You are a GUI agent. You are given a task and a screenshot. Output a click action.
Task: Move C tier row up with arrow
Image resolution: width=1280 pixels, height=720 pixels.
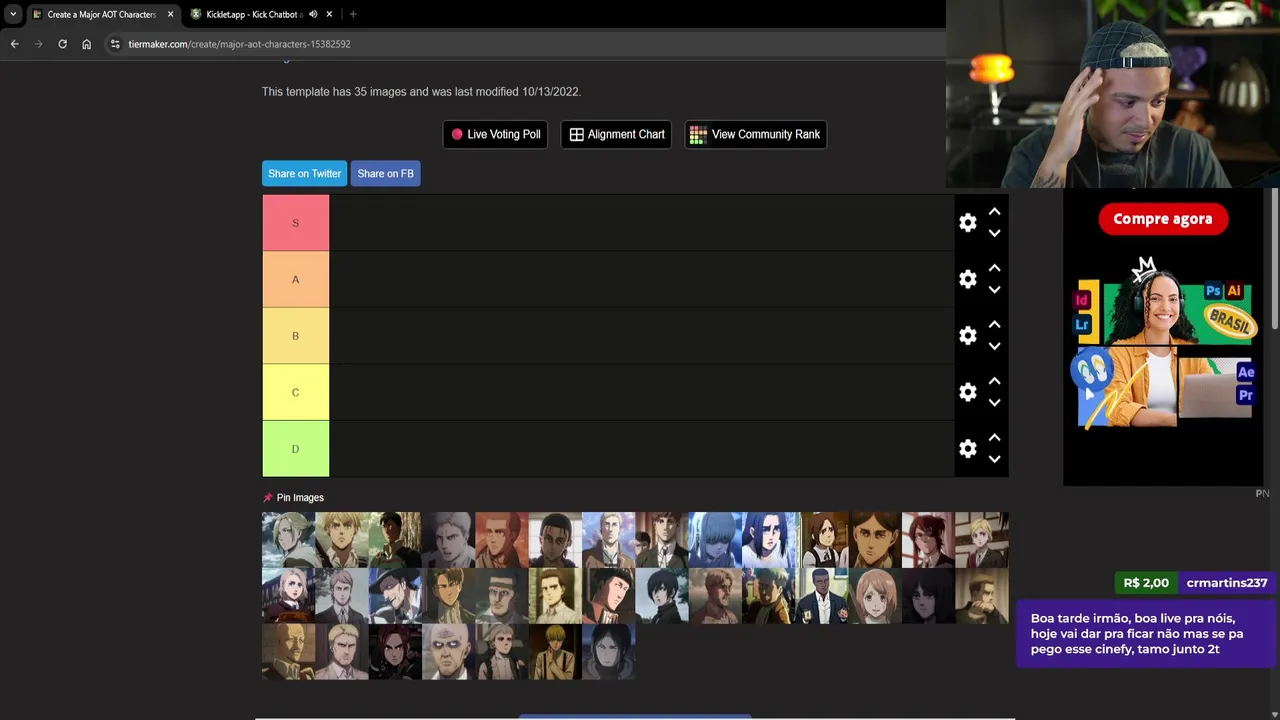click(x=994, y=381)
